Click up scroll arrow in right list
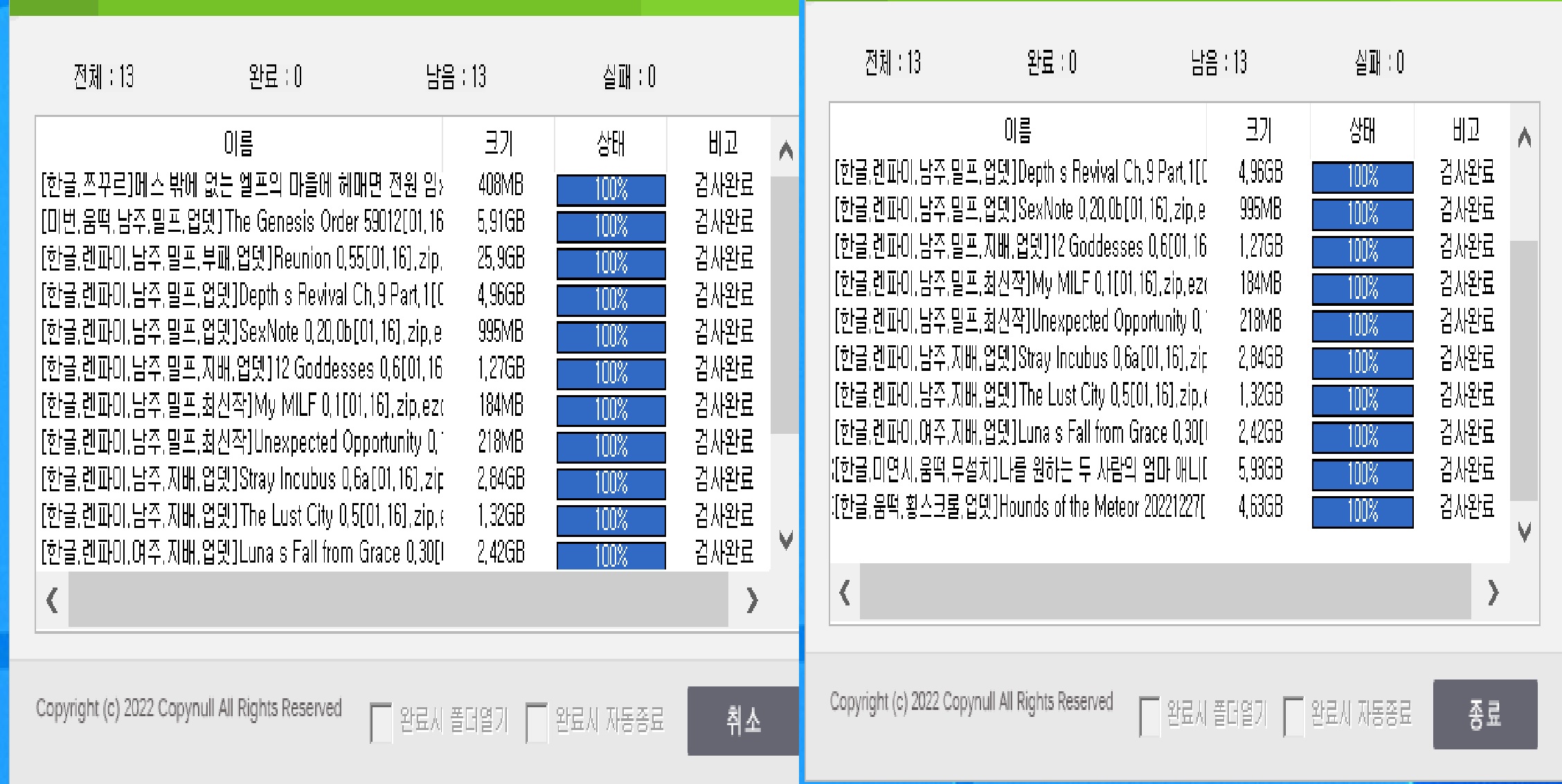Screen dimensions: 1562x784 (1524, 138)
